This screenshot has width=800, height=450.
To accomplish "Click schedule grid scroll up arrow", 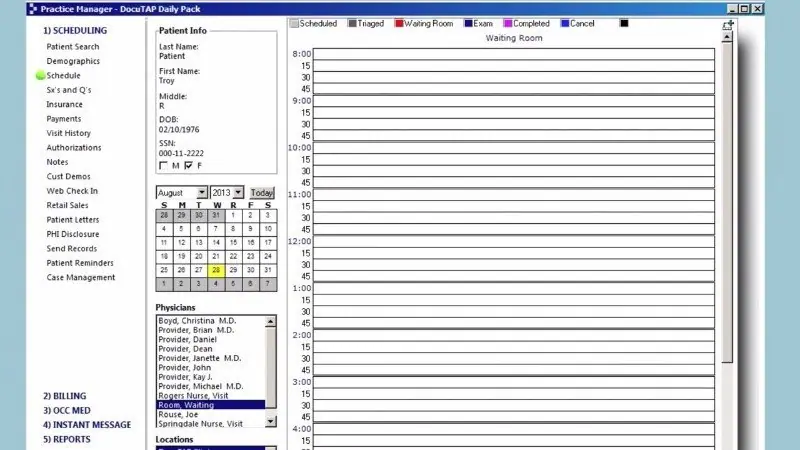I will pos(727,37).
